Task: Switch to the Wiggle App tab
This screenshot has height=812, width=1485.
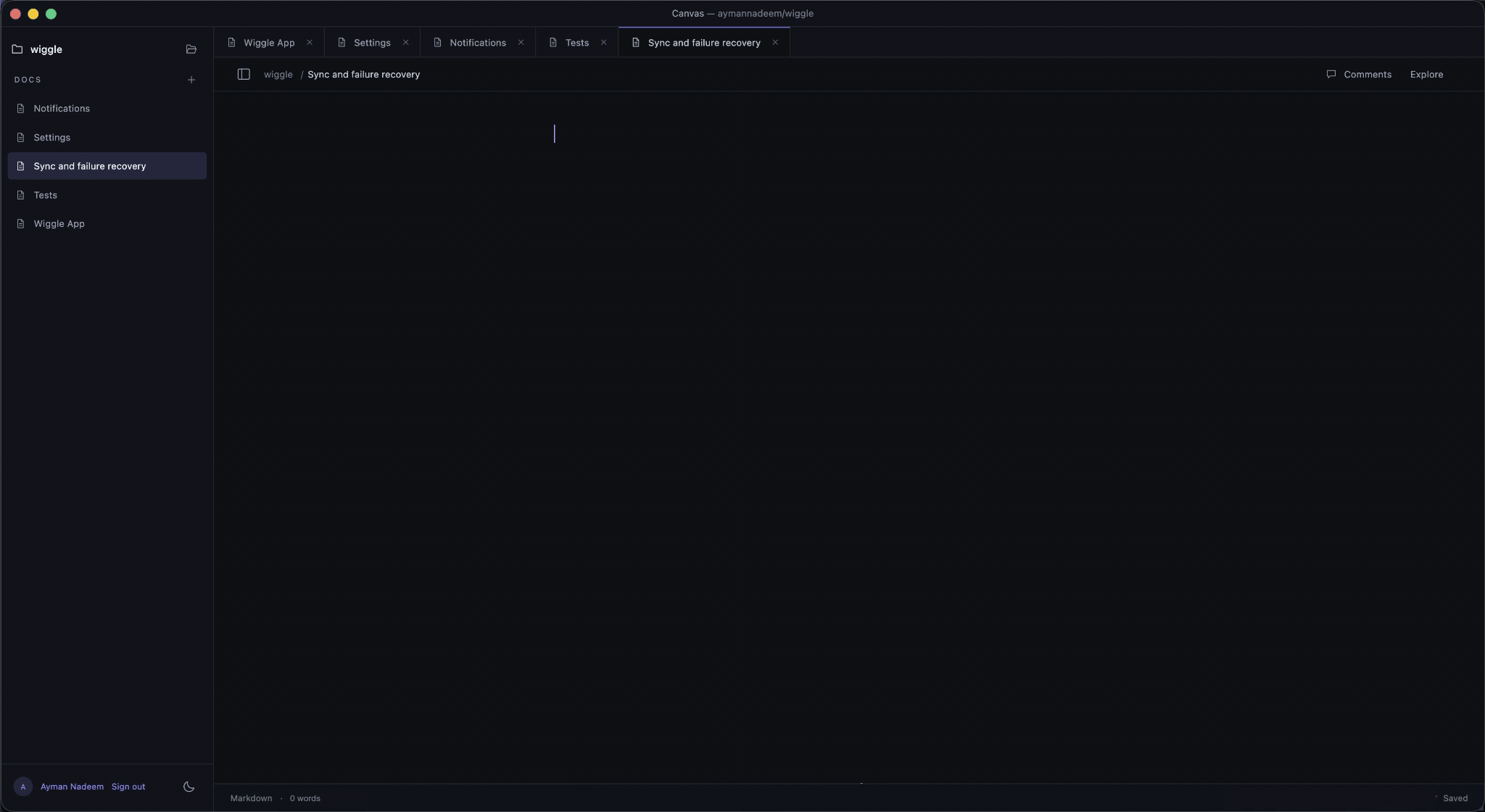Action: tap(269, 43)
